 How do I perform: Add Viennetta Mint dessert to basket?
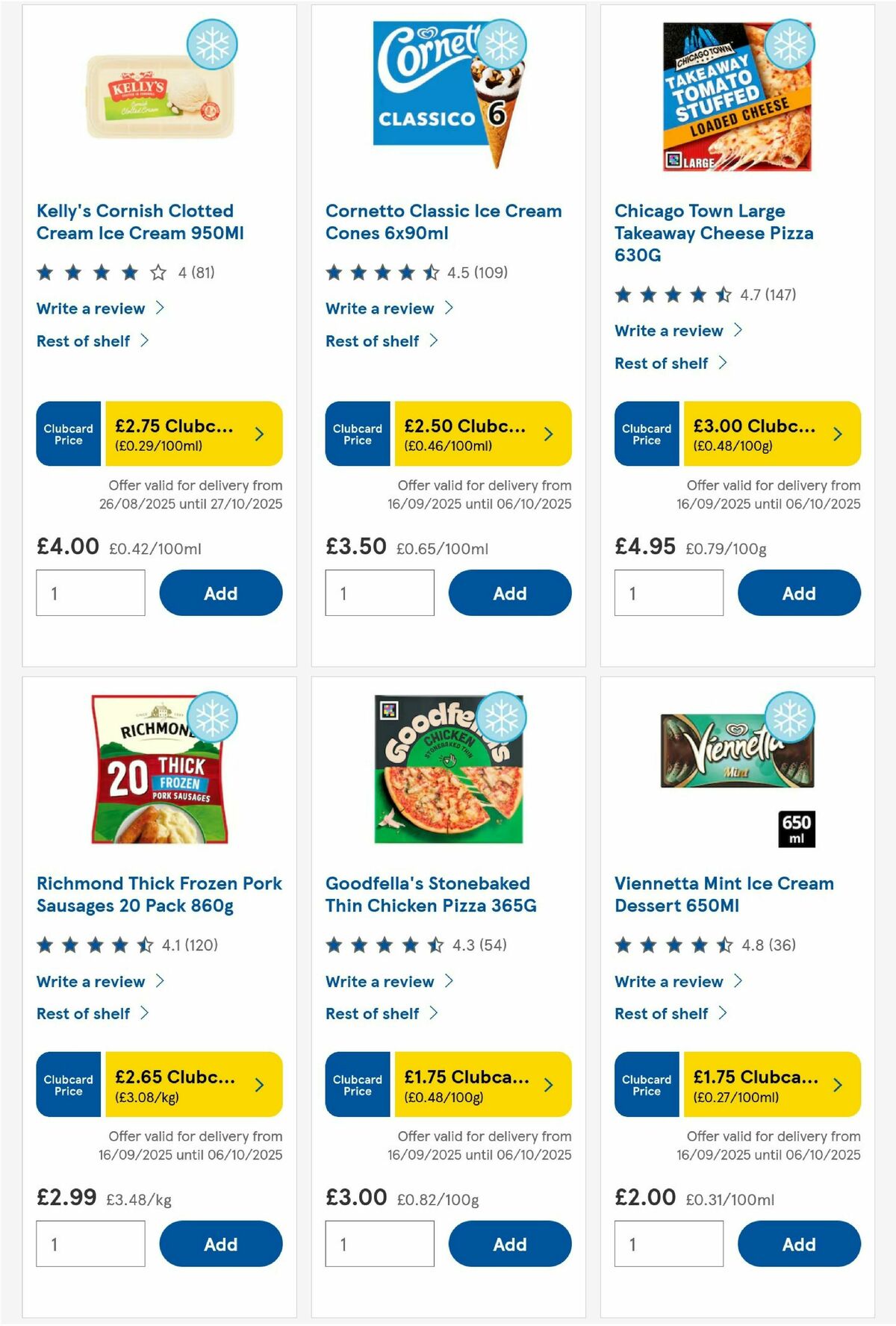(x=798, y=1243)
